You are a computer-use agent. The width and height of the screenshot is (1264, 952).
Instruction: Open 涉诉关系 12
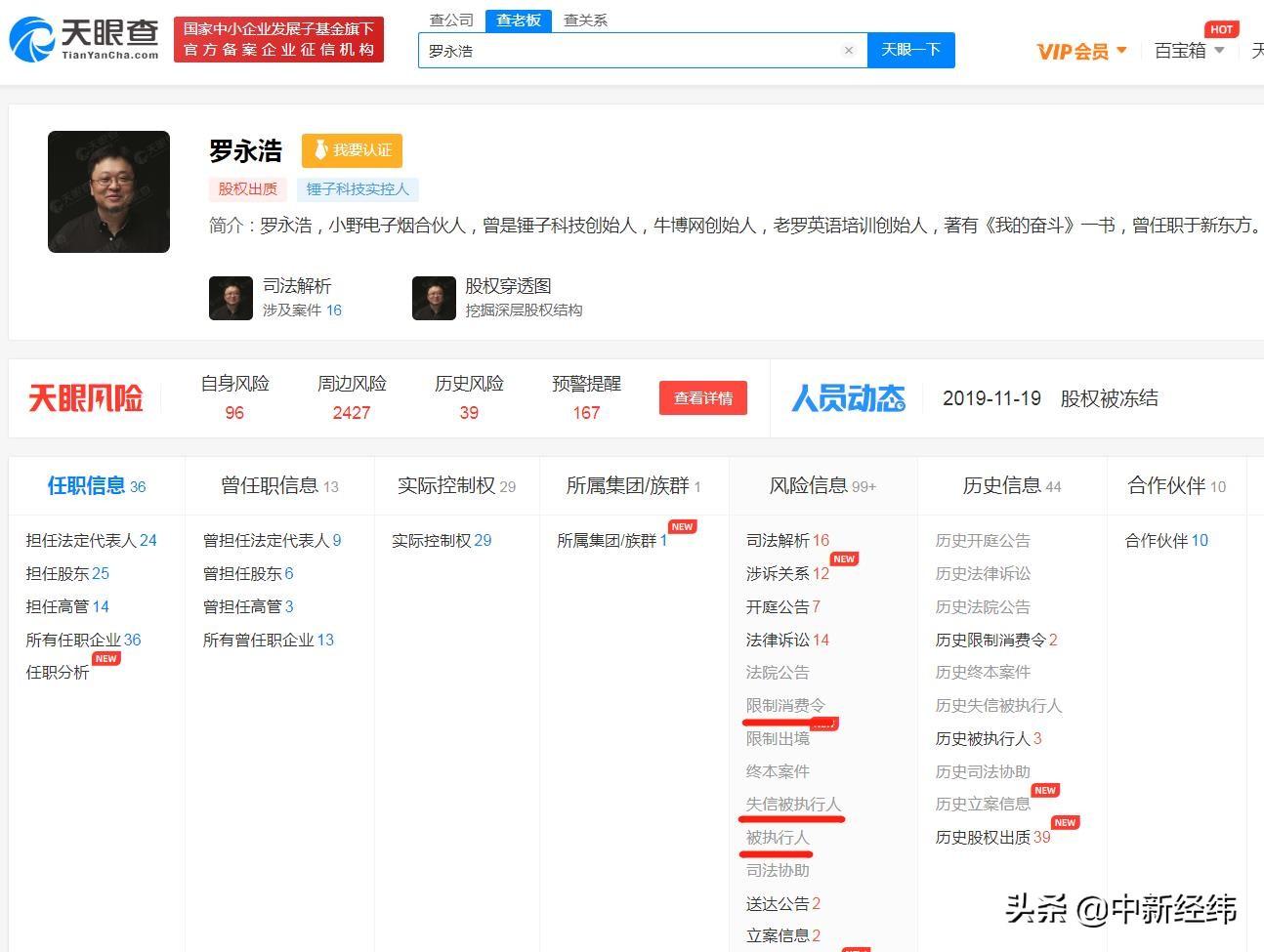(787, 574)
